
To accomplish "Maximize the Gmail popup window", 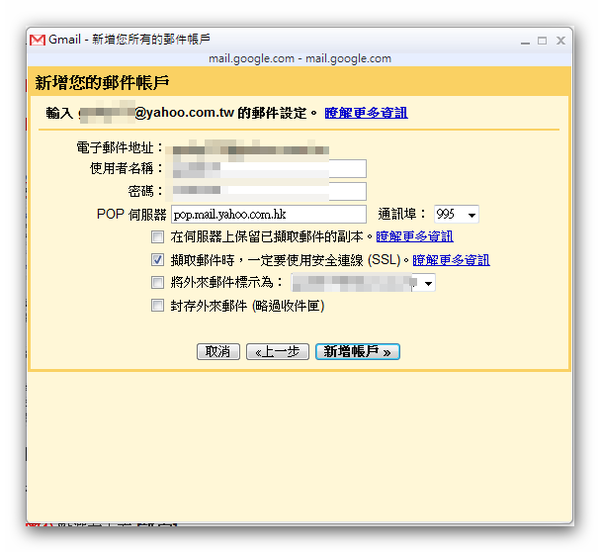I will pos(542,41).
